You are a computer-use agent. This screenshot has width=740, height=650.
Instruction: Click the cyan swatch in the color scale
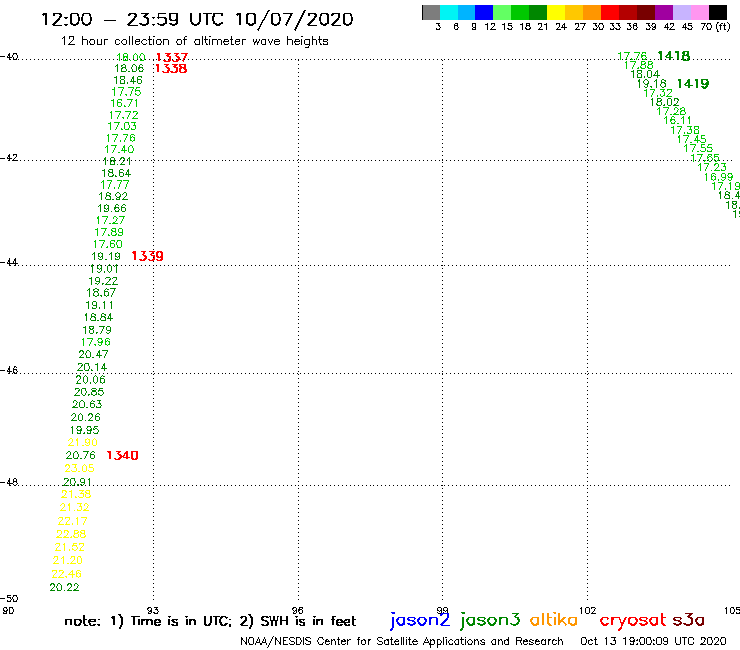pos(449,12)
